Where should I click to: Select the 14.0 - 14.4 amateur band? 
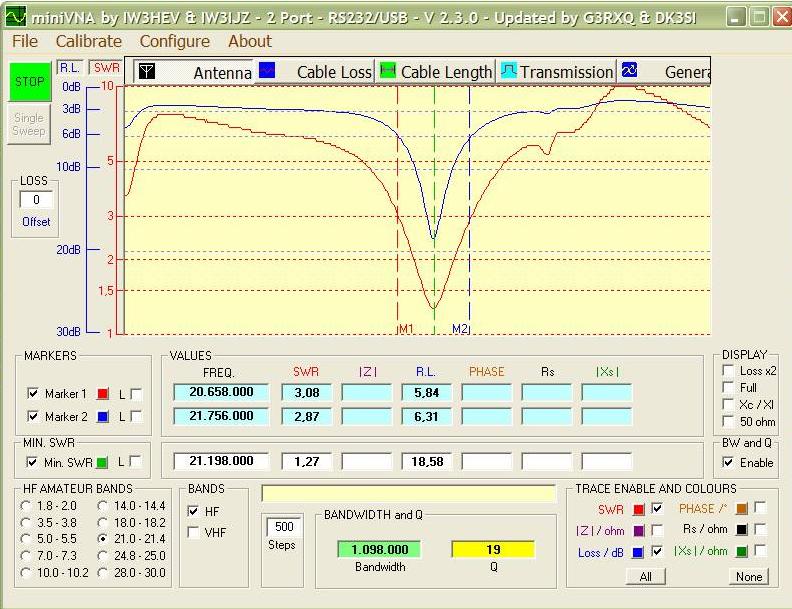(105, 507)
